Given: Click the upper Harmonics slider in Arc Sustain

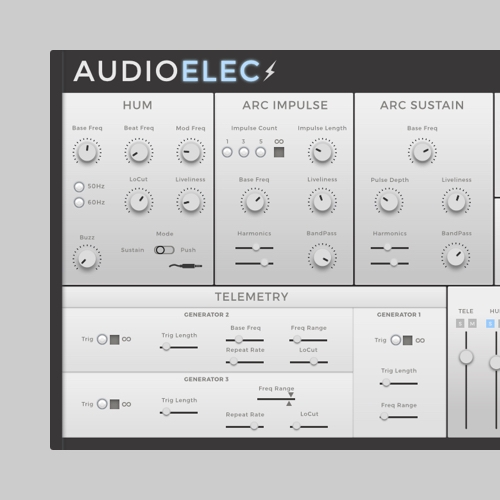Looking at the screenshot, I should point(390,248).
